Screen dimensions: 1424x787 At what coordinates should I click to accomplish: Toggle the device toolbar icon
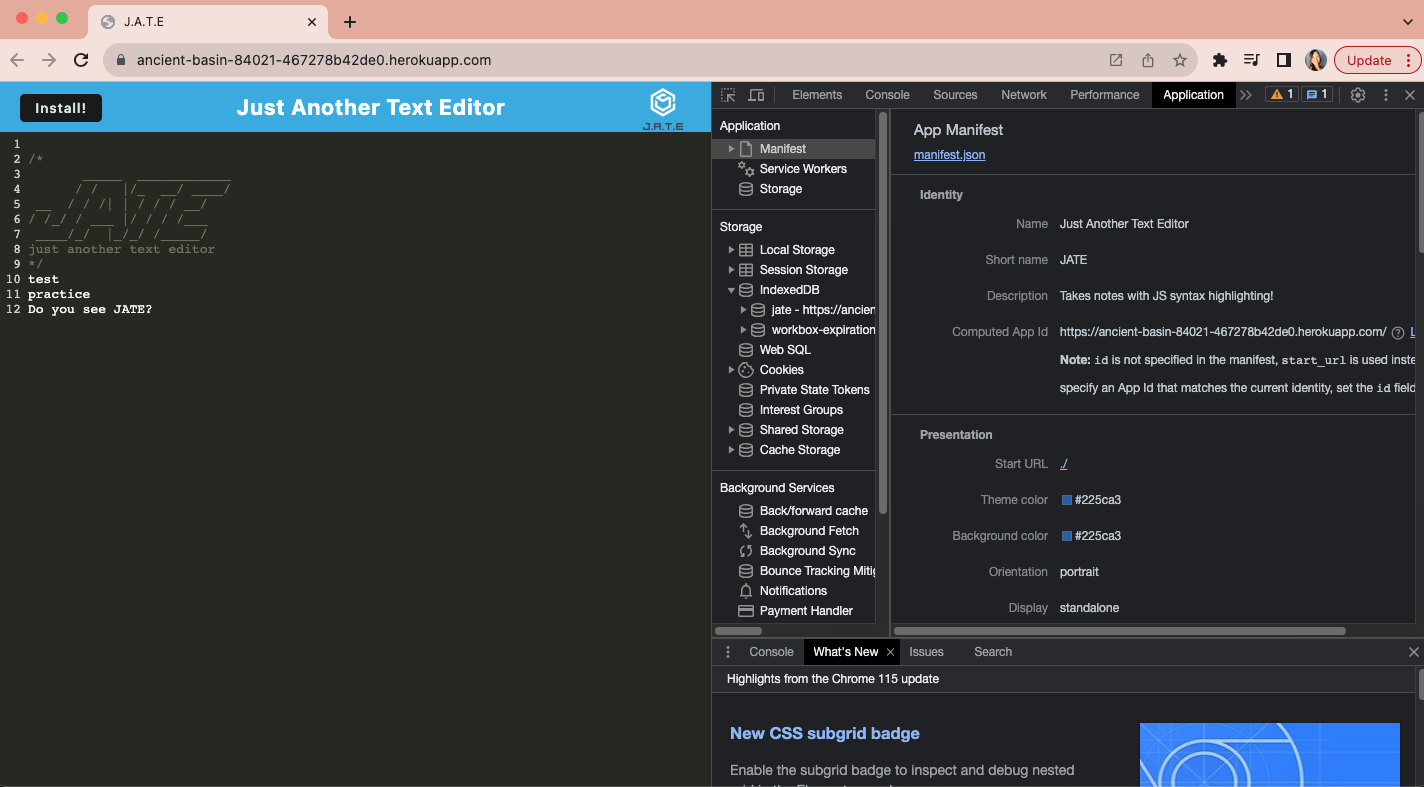[756, 95]
